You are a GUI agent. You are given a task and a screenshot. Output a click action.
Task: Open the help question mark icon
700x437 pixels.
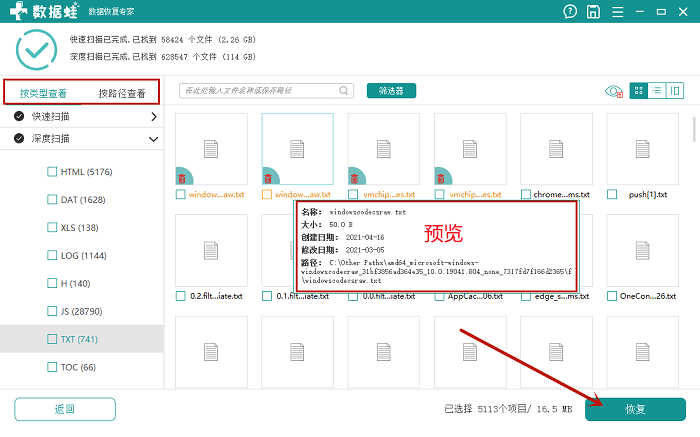570,12
